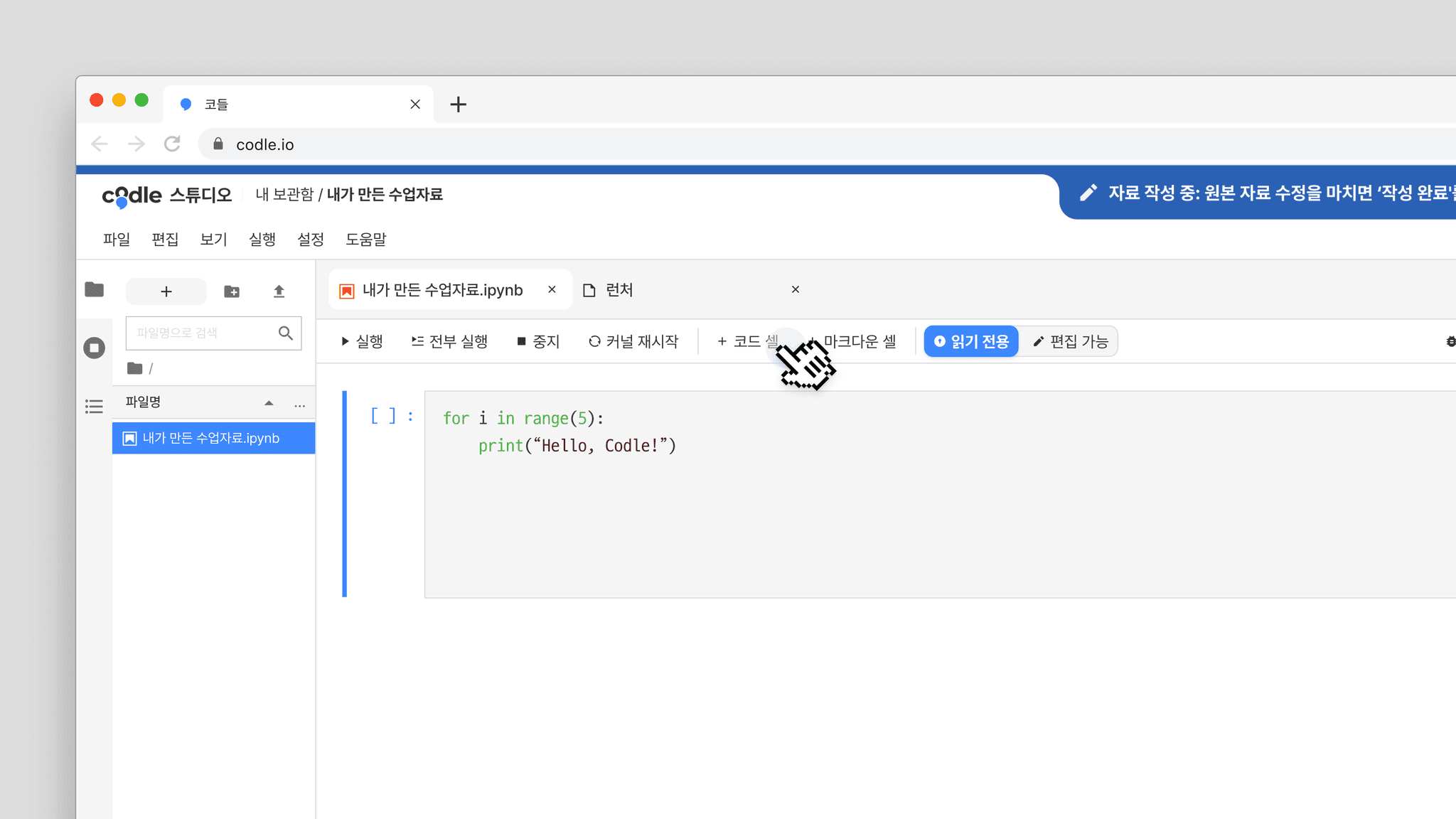Open the 설정 menu
This screenshot has height=819, width=1456.
click(311, 240)
